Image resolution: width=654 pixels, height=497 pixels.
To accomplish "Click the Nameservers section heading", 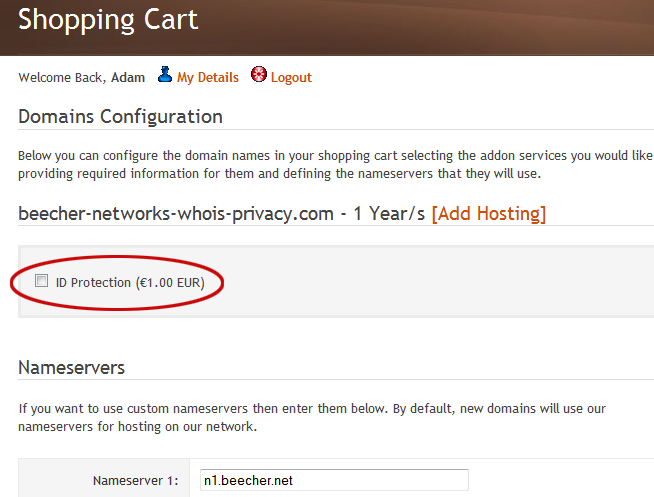I will (x=71, y=368).
